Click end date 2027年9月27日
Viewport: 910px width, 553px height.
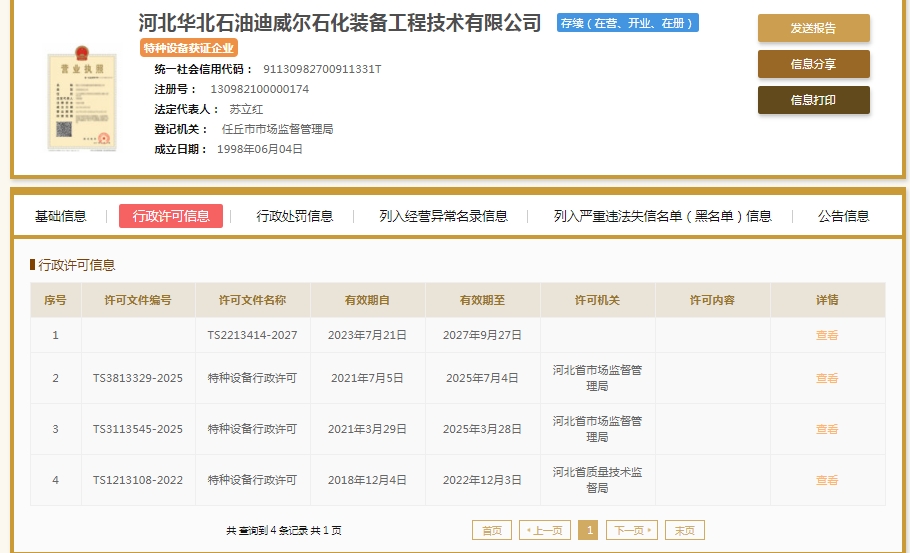coord(482,335)
